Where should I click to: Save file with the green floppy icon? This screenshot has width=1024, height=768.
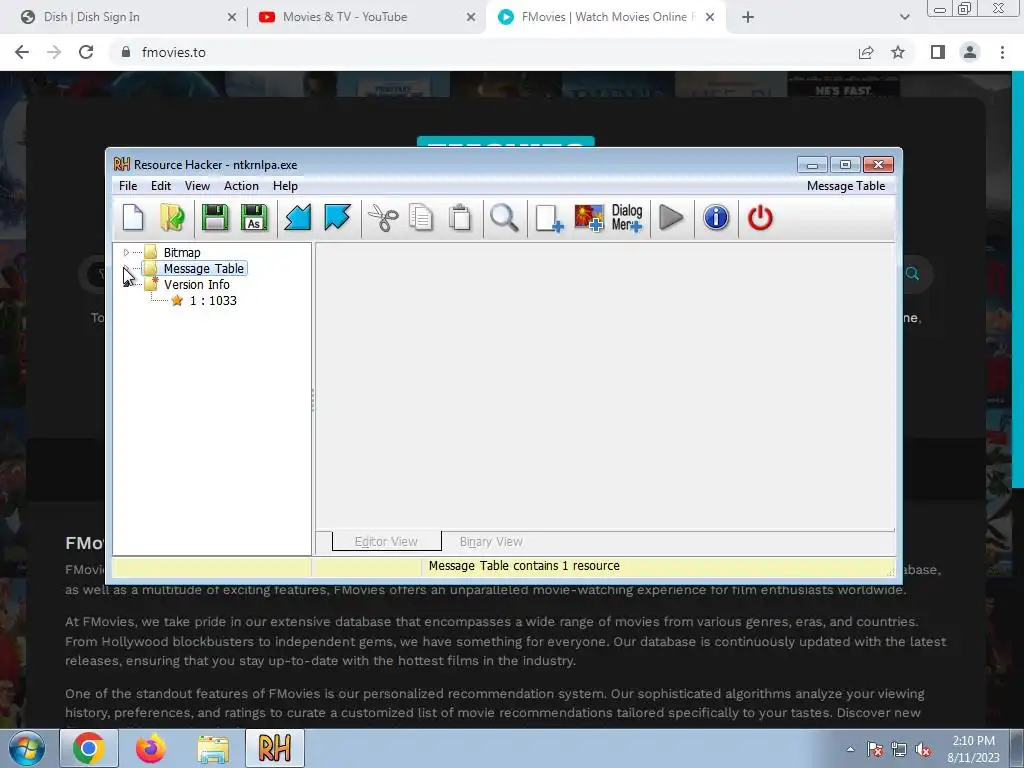click(214, 217)
